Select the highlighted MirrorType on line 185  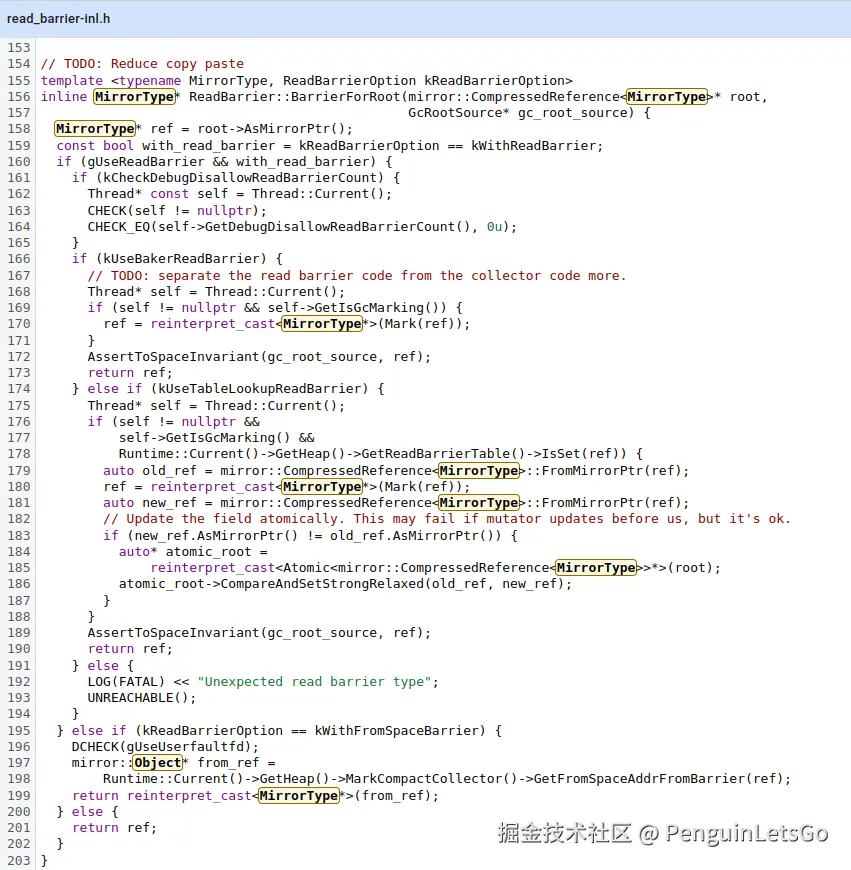[597, 567]
